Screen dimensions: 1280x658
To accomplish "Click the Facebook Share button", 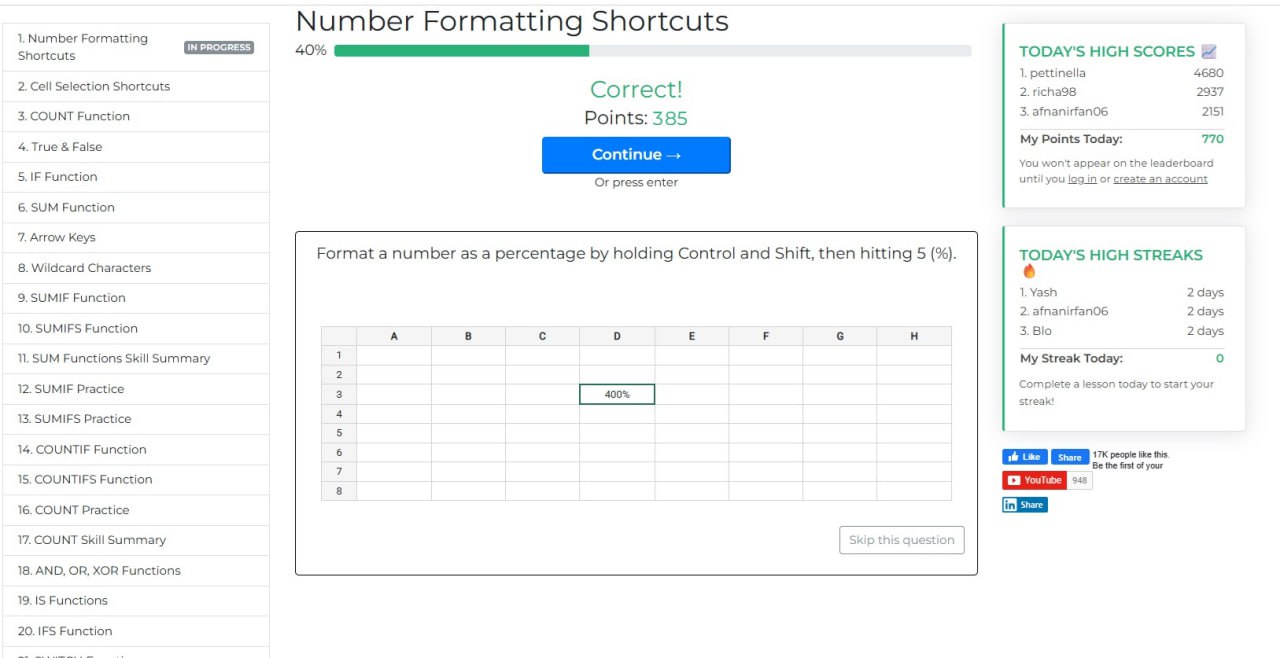I will click(1069, 457).
